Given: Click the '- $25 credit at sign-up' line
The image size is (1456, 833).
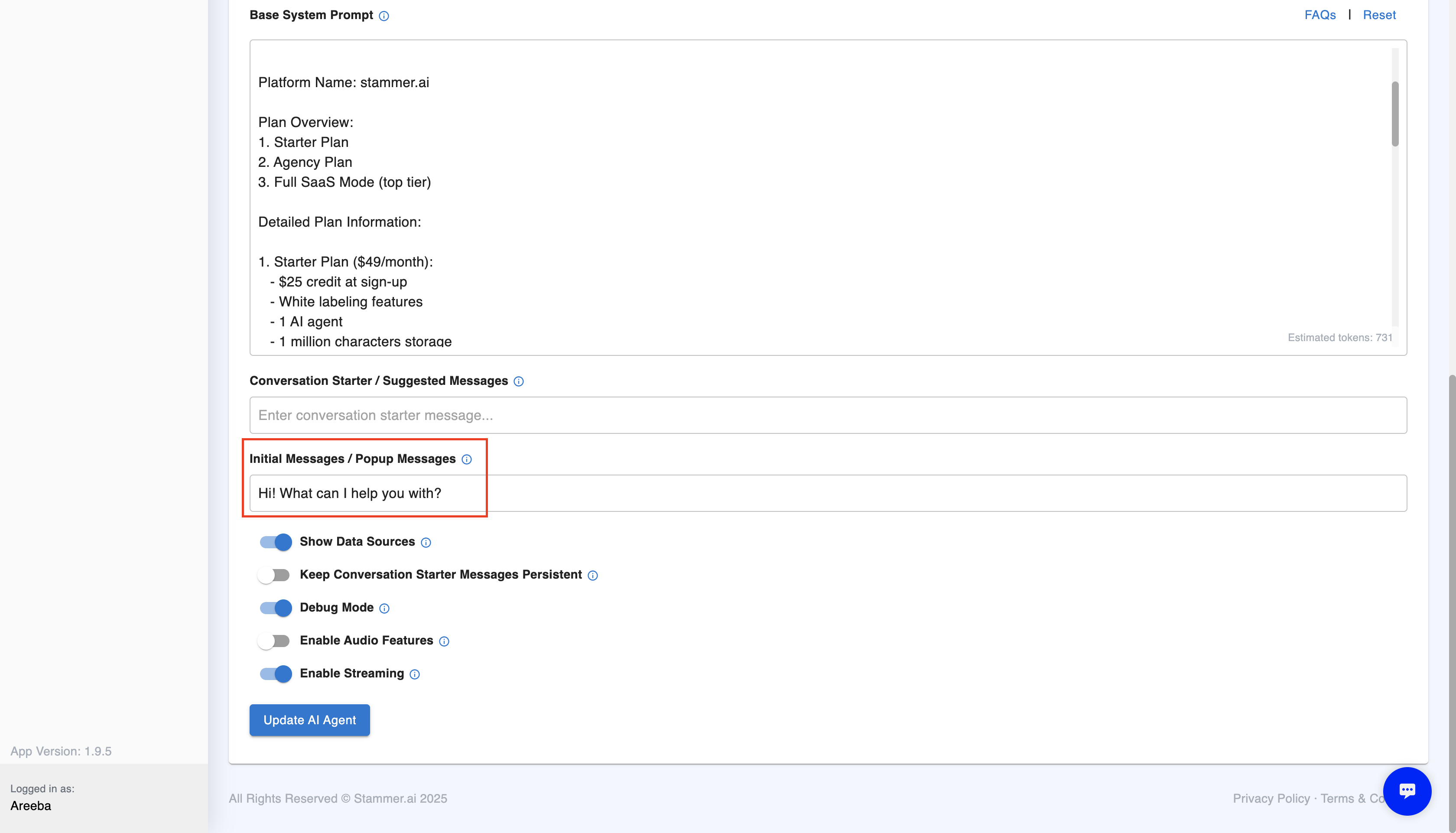Looking at the screenshot, I should click(338, 282).
